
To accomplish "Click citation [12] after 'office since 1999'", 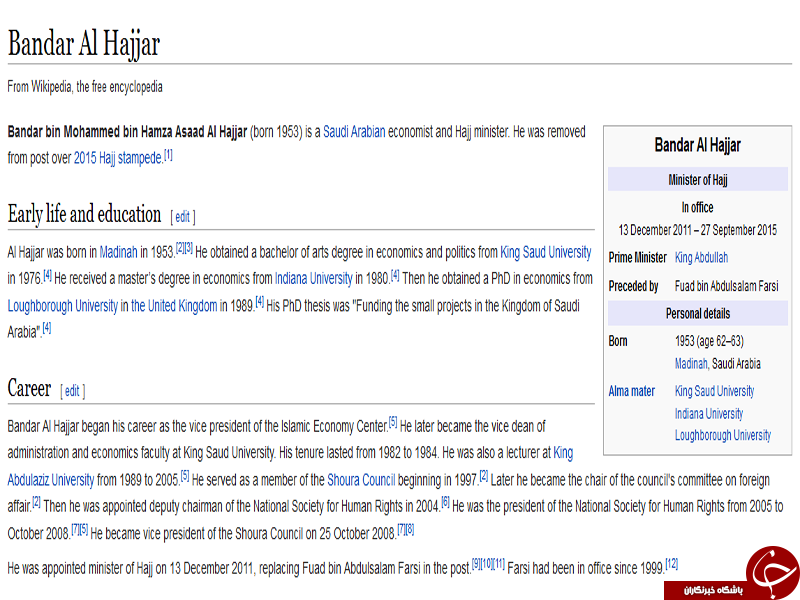I will pyautogui.click(x=672, y=564).
